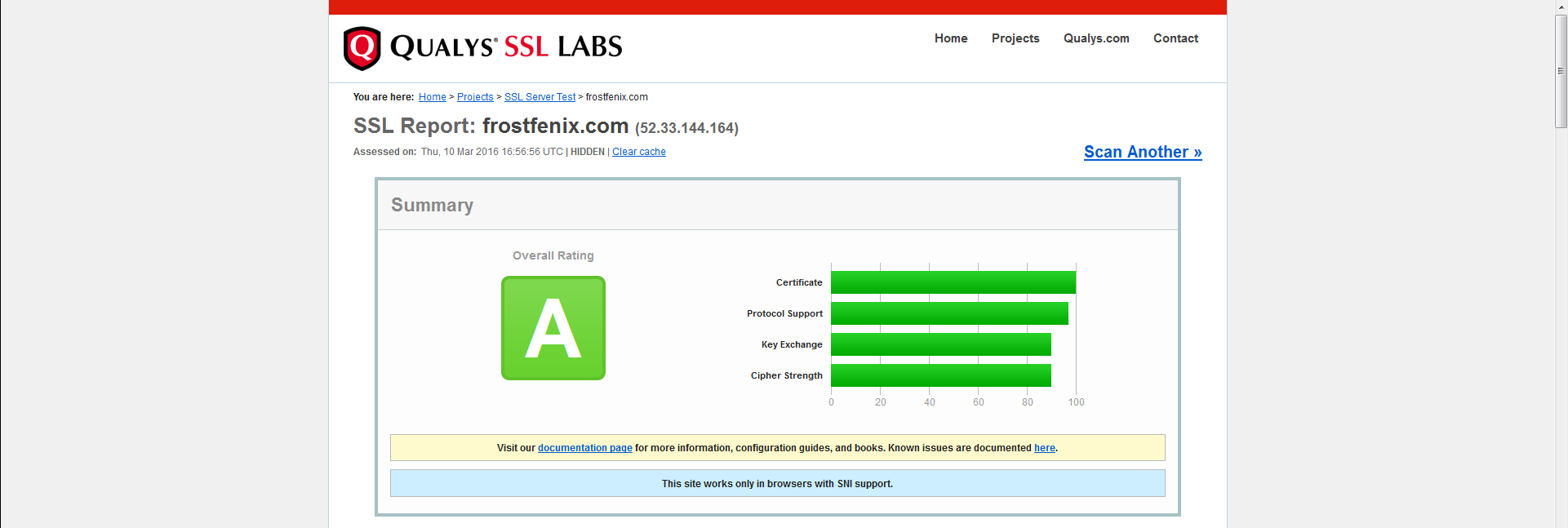
Task: Click the Key Exchange score bar
Action: tap(941, 344)
